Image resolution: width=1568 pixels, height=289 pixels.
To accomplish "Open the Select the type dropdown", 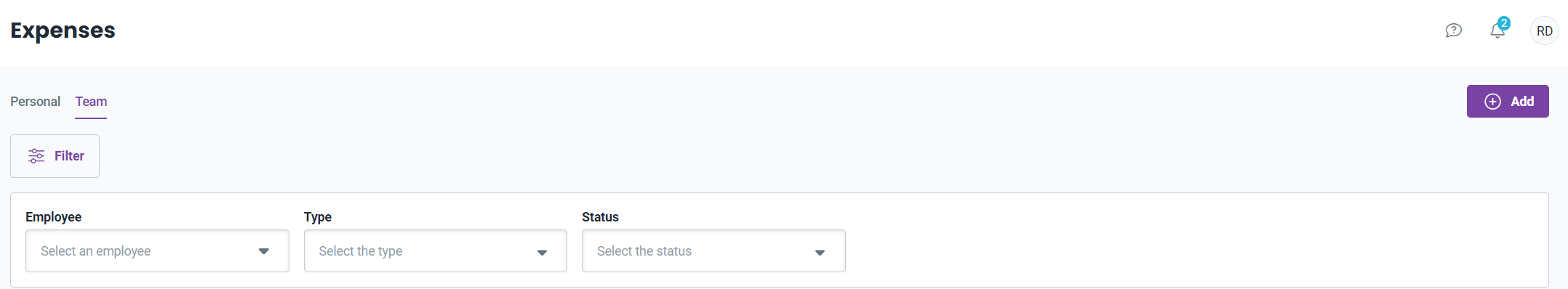I will (435, 251).
